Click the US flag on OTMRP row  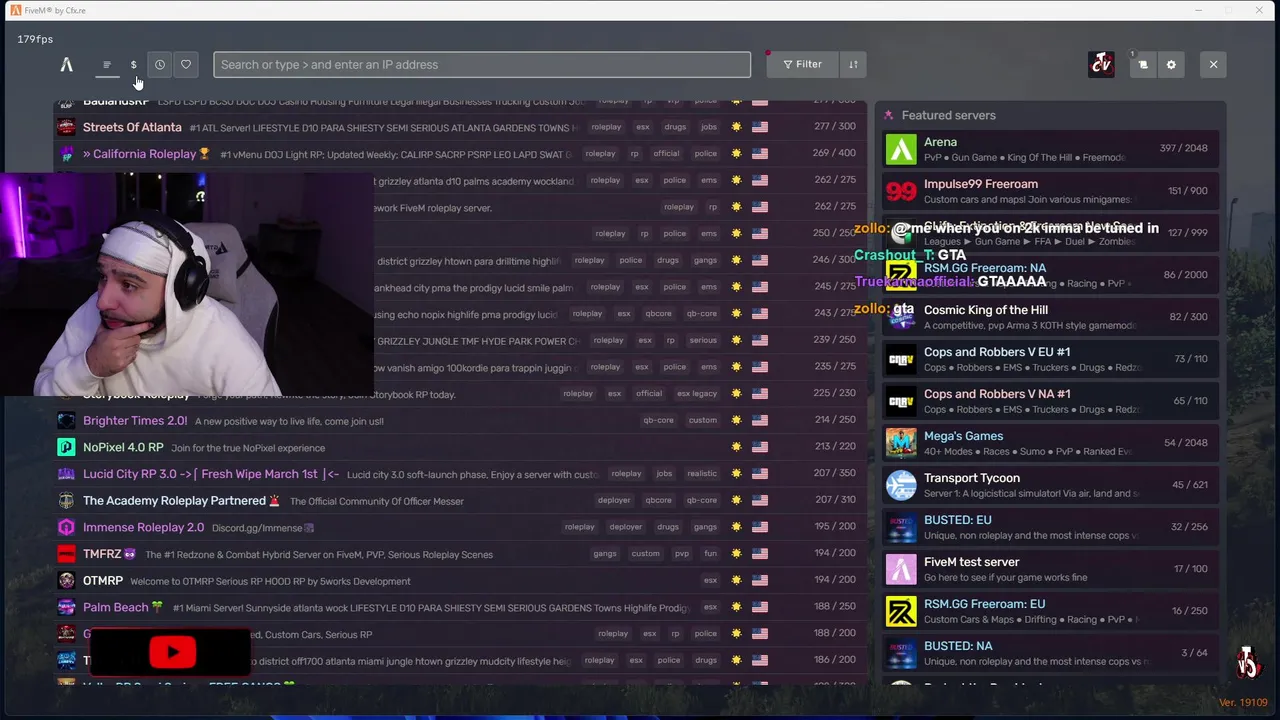coord(760,580)
